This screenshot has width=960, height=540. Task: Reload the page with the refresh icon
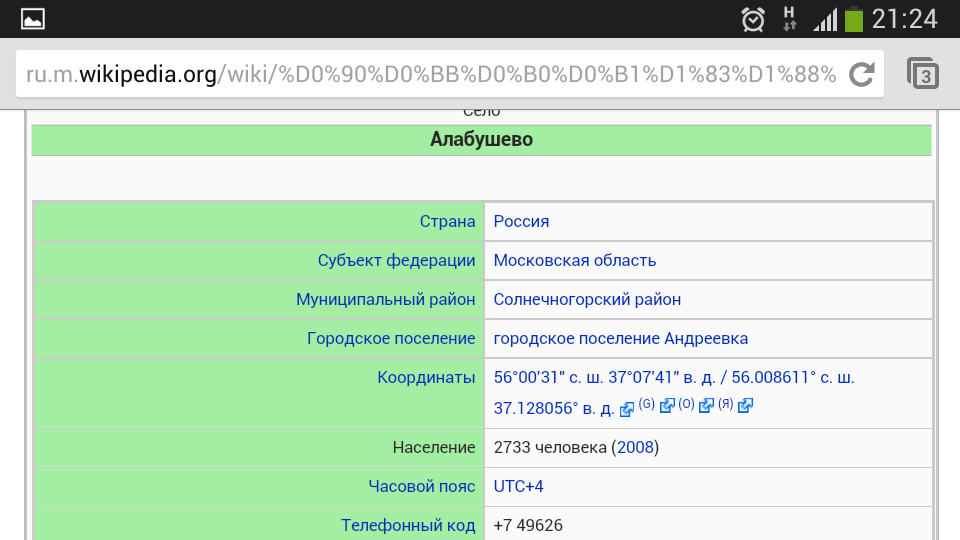tap(861, 75)
